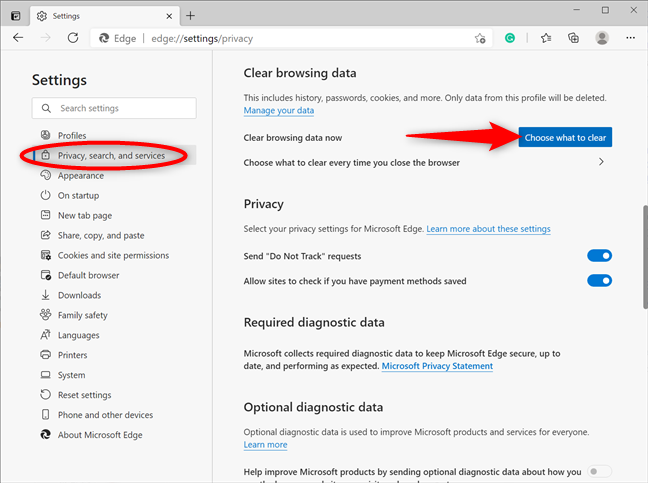The image size is (648, 483).
Task: Click the New tab page icon
Action: 45,215
